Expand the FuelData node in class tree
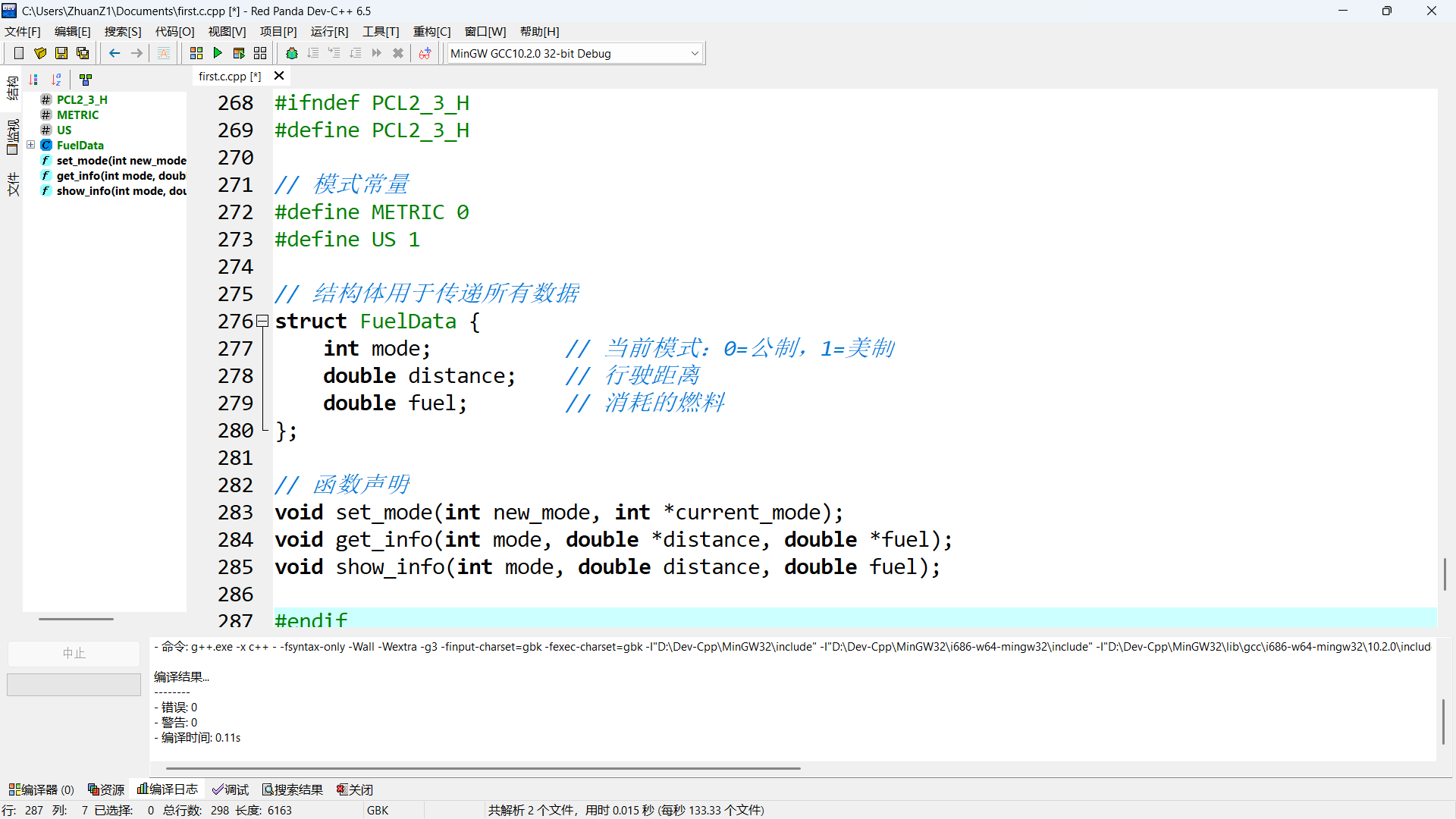The height and width of the screenshot is (819, 1456). tap(31, 145)
